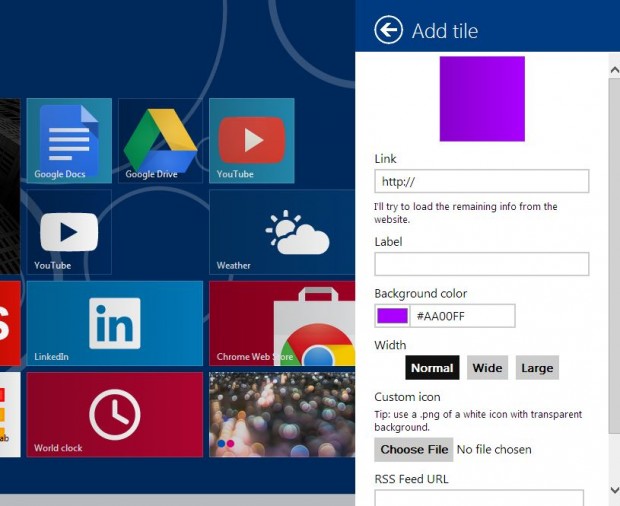This screenshot has height=506, width=620.
Task: Open the World clock tile
Action: (x=115, y=415)
